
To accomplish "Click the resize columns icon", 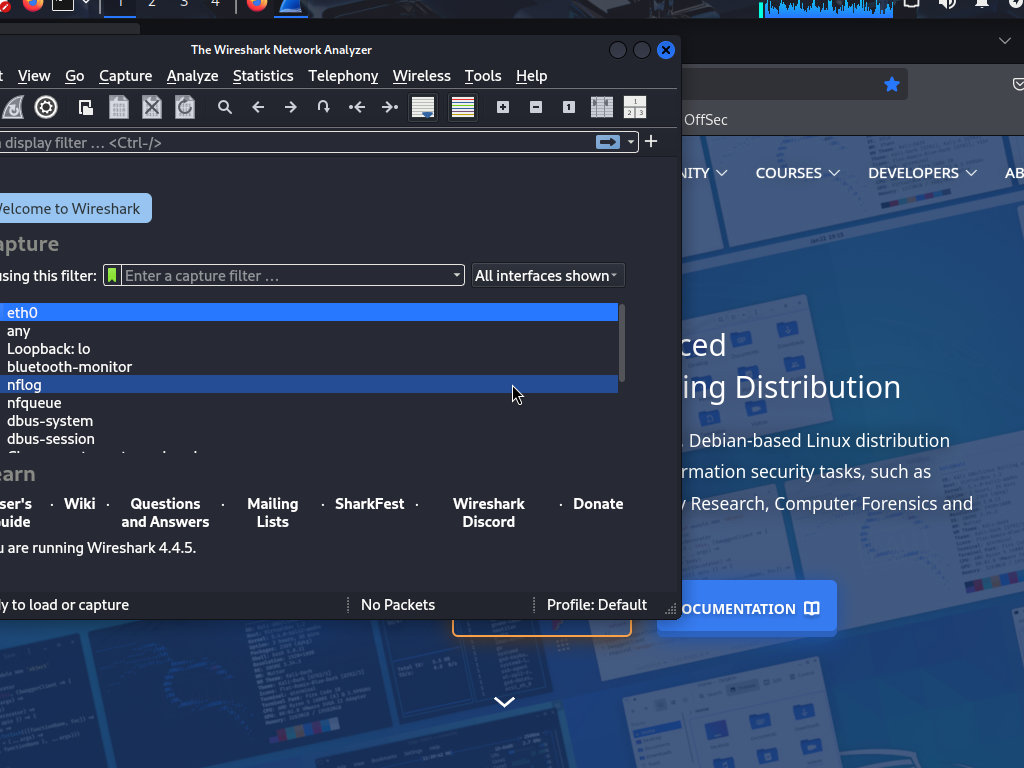I will (x=601, y=108).
